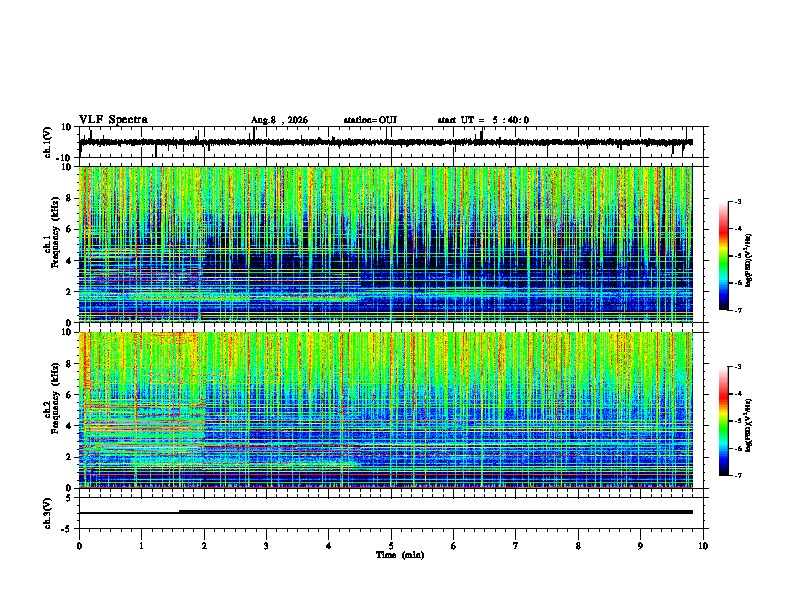Click the ch.2 spectrogram color scale bar
Screen dimensions: 792x612
724,421
